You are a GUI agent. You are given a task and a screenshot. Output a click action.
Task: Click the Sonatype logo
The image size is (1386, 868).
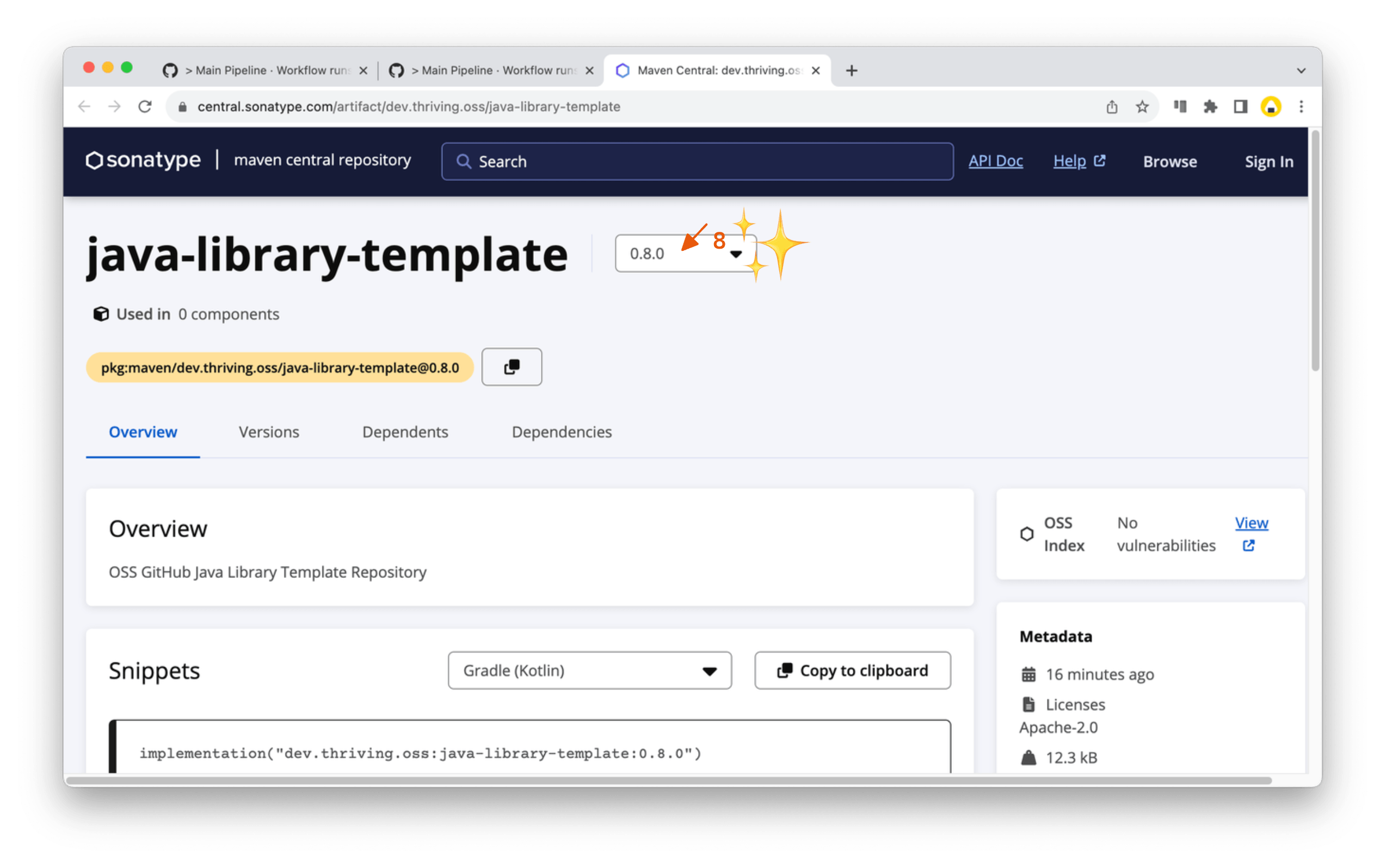pyautogui.click(x=144, y=160)
